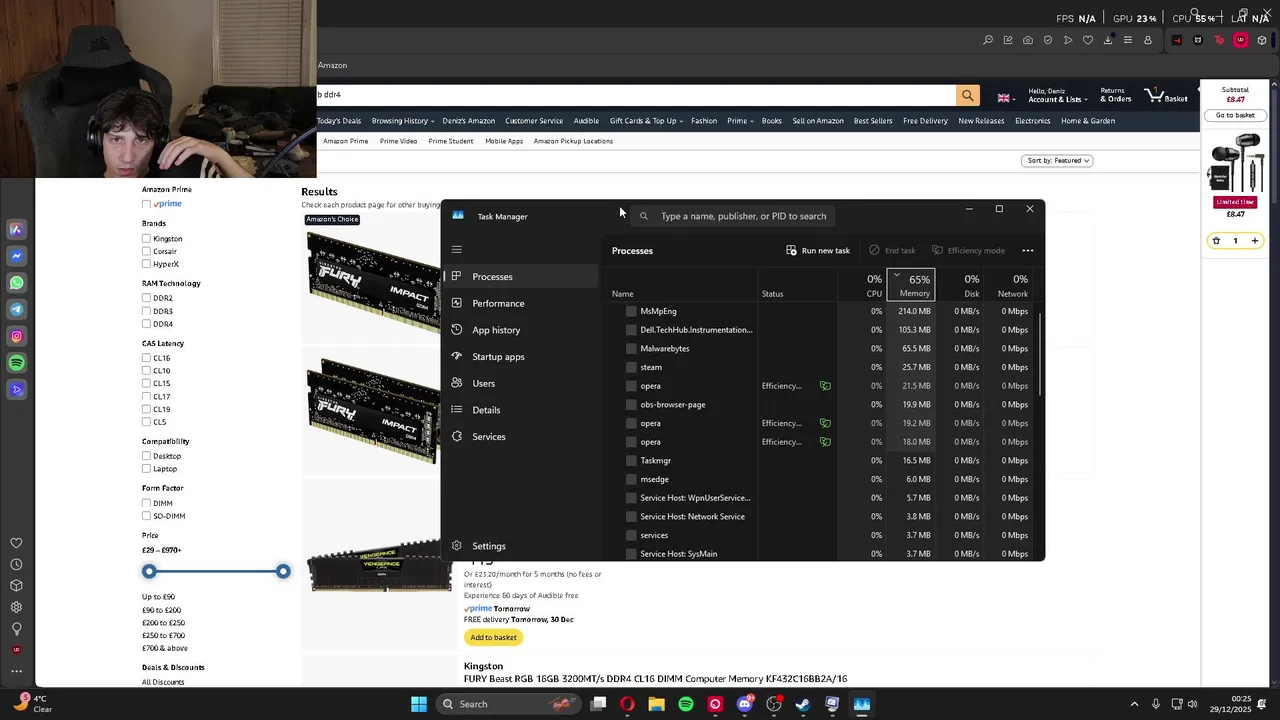Toggle Task Manager hamburger navigation menu
The height and width of the screenshot is (720, 1280).
click(x=457, y=250)
